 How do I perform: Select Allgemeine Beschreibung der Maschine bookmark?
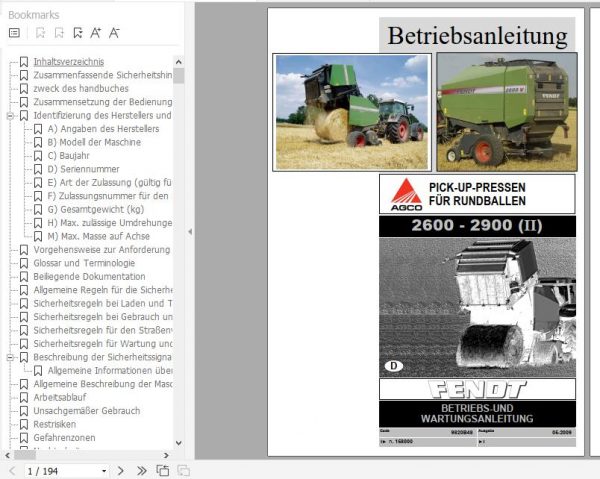pyautogui.click(x=103, y=384)
